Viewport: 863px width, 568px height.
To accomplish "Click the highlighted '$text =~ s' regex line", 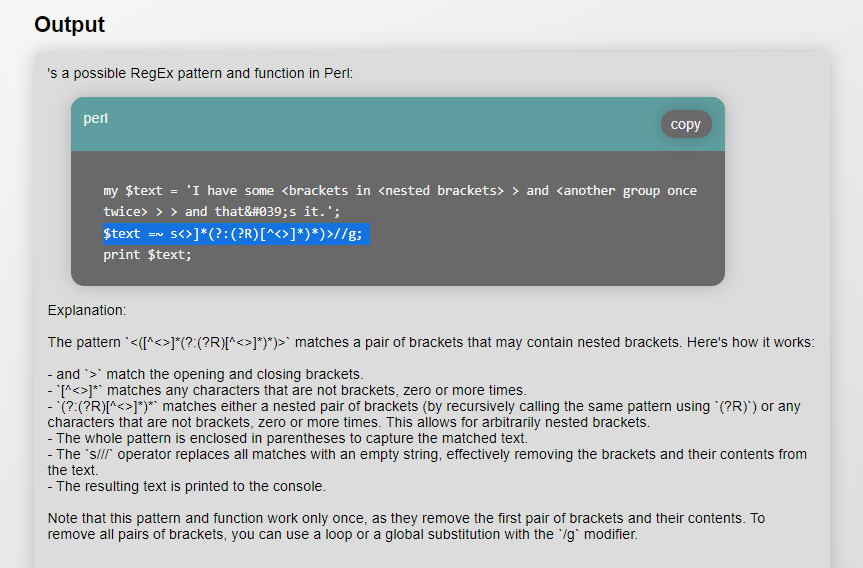I will 236,234.
